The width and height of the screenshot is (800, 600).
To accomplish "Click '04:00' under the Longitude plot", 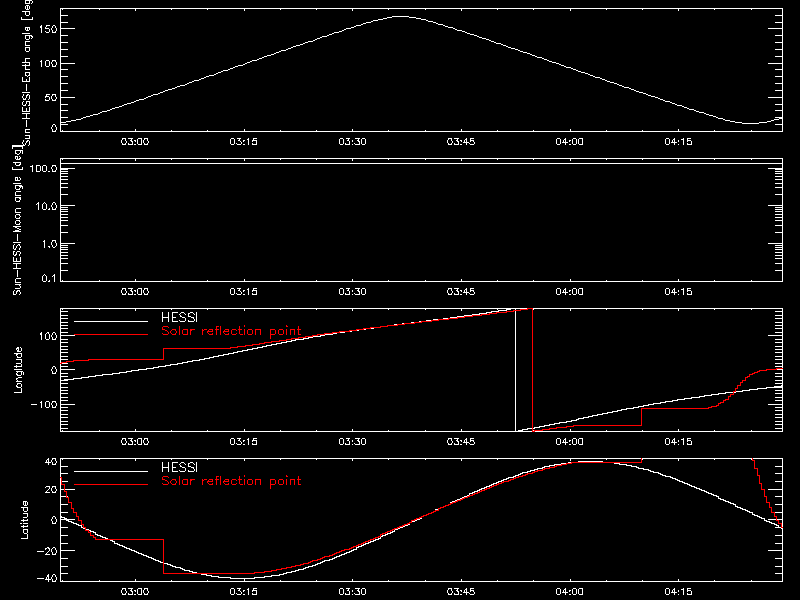I will (x=569, y=441).
